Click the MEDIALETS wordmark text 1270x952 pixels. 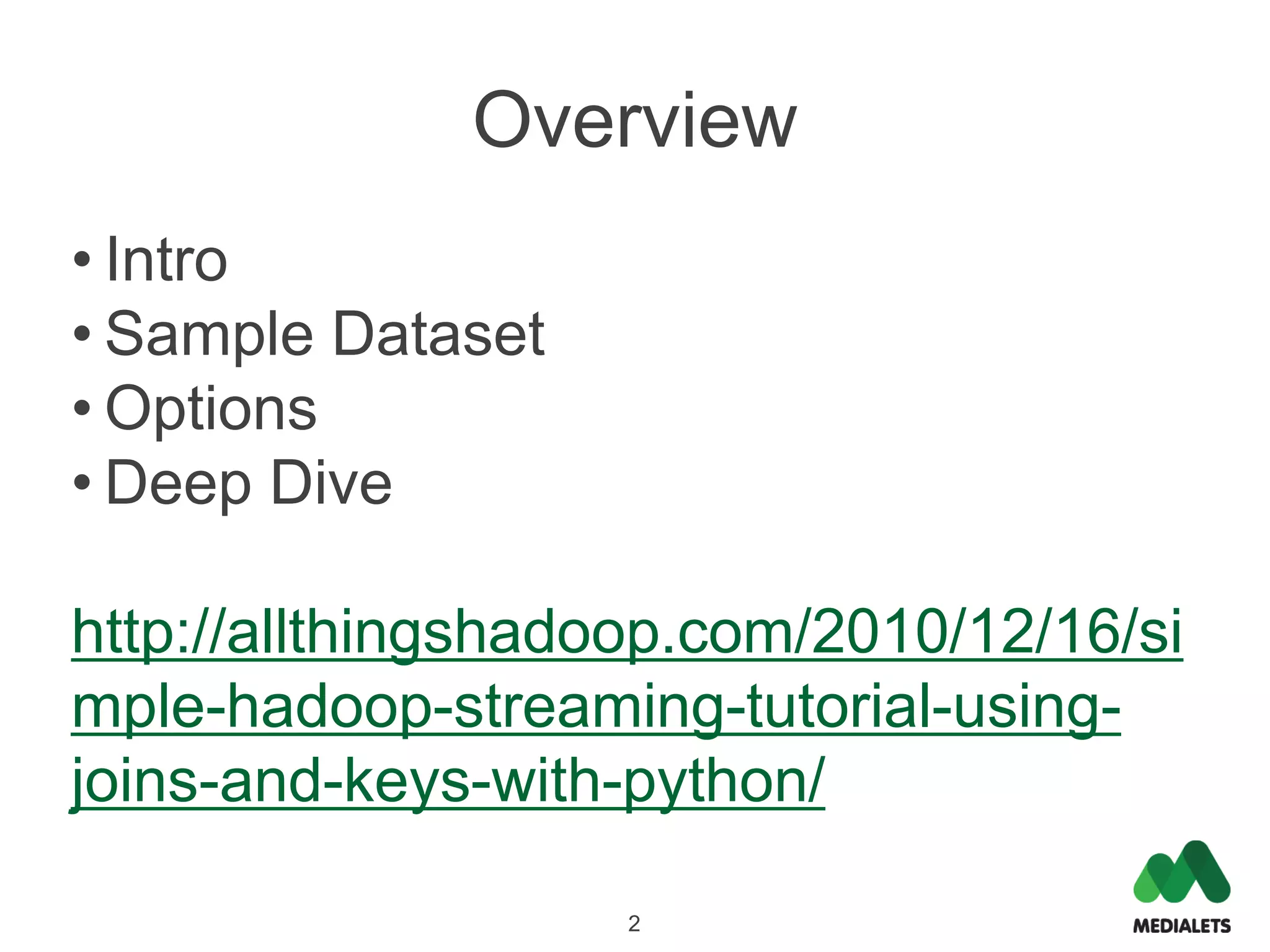pyautogui.click(x=1182, y=926)
